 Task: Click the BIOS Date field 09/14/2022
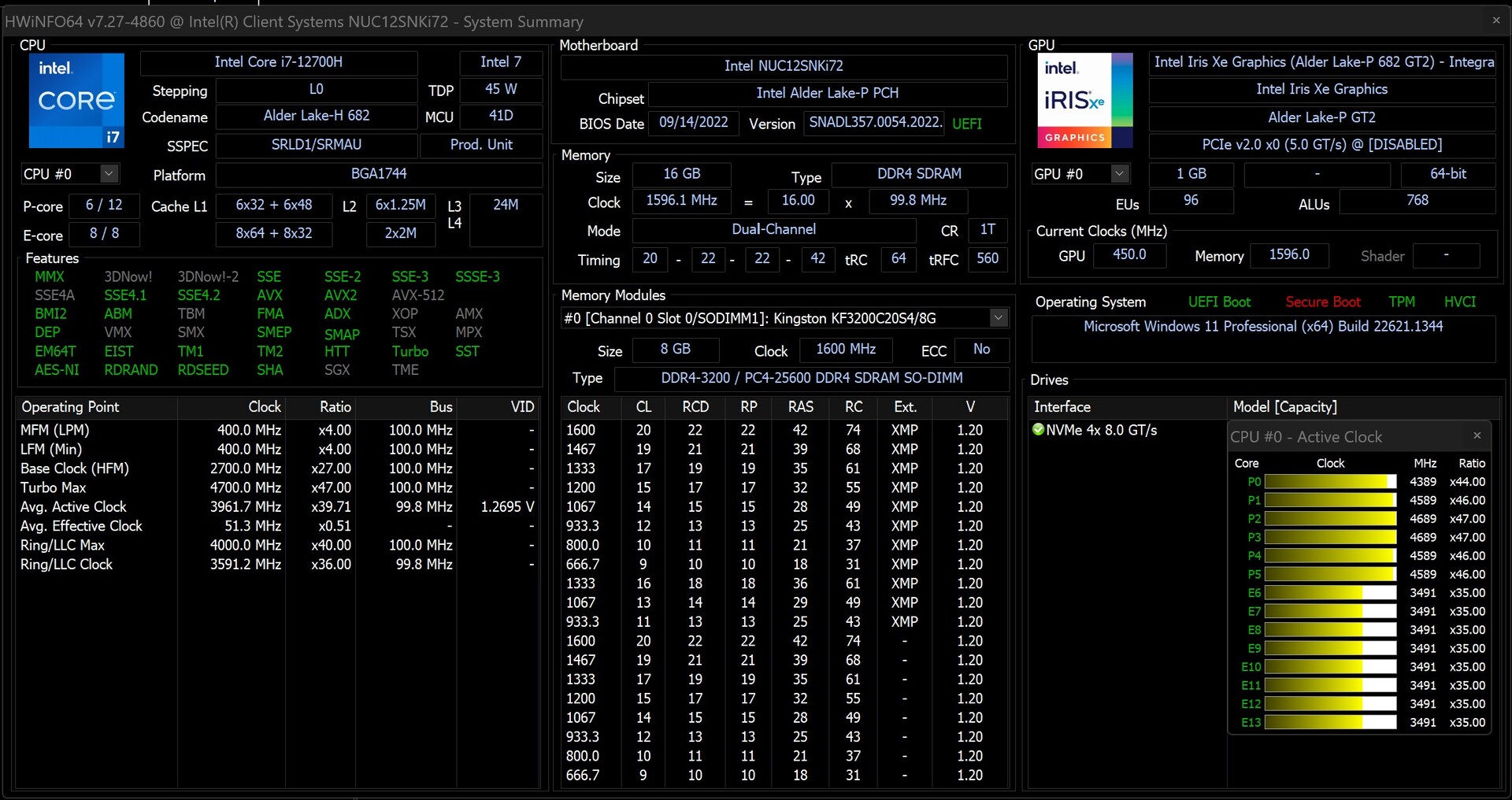(693, 123)
